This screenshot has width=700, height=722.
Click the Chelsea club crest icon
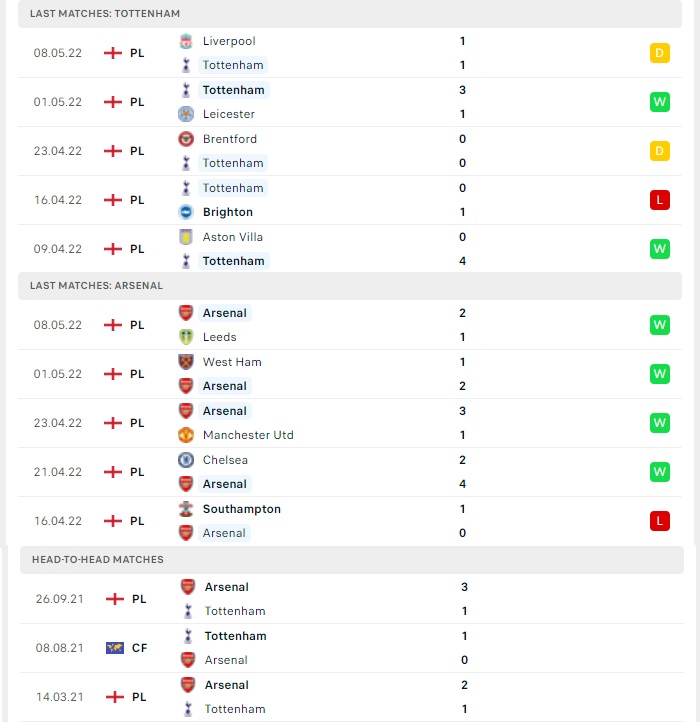(186, 460)
